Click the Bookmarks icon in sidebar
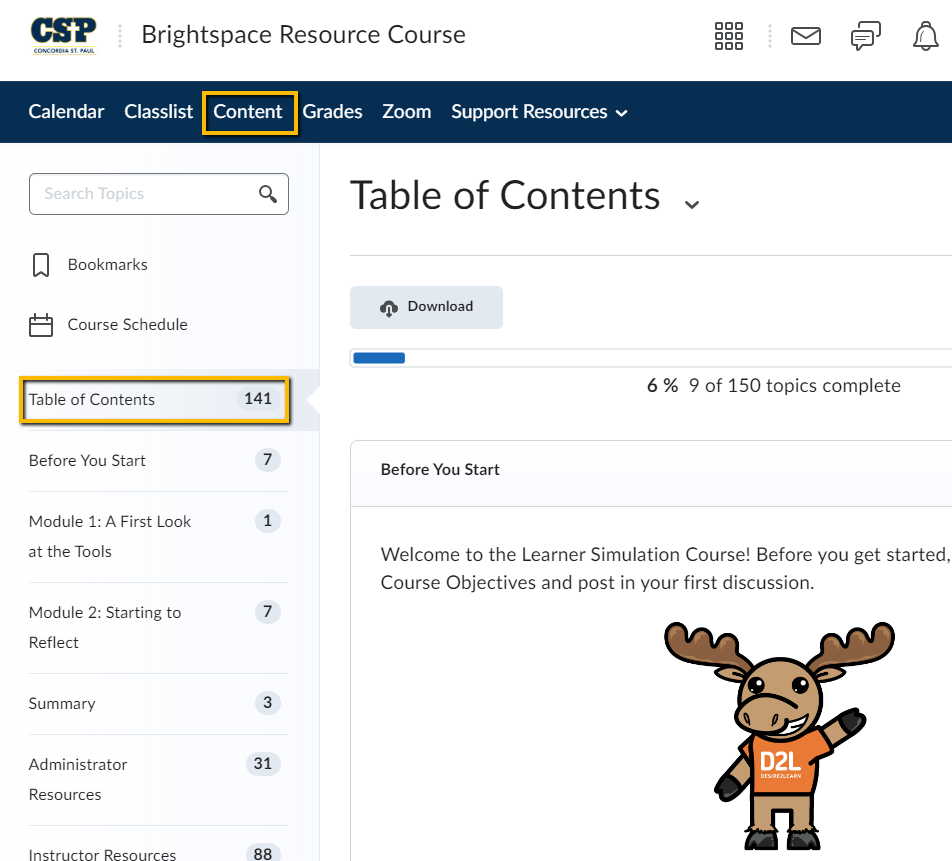 click(41, 265)
